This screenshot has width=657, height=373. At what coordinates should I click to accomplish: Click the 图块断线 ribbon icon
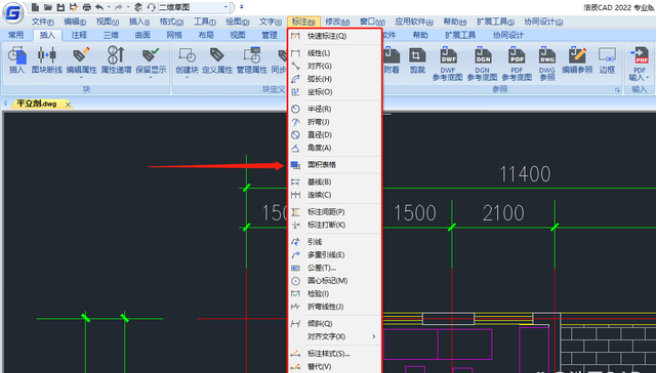coord(47,61)
